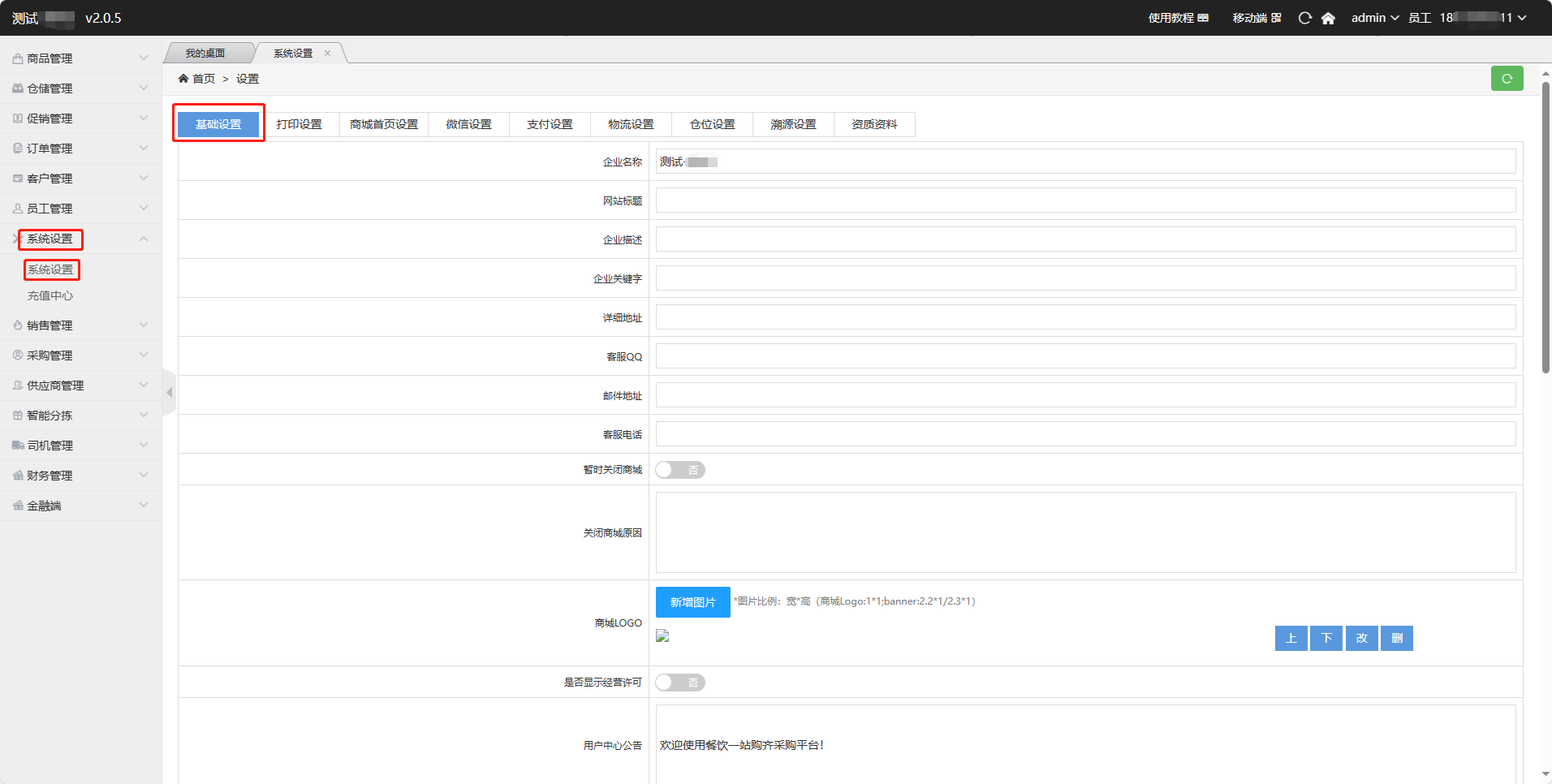Click the 上 move-up image button
Viewport: 1552px width, 784px height.
[1291, 638]
